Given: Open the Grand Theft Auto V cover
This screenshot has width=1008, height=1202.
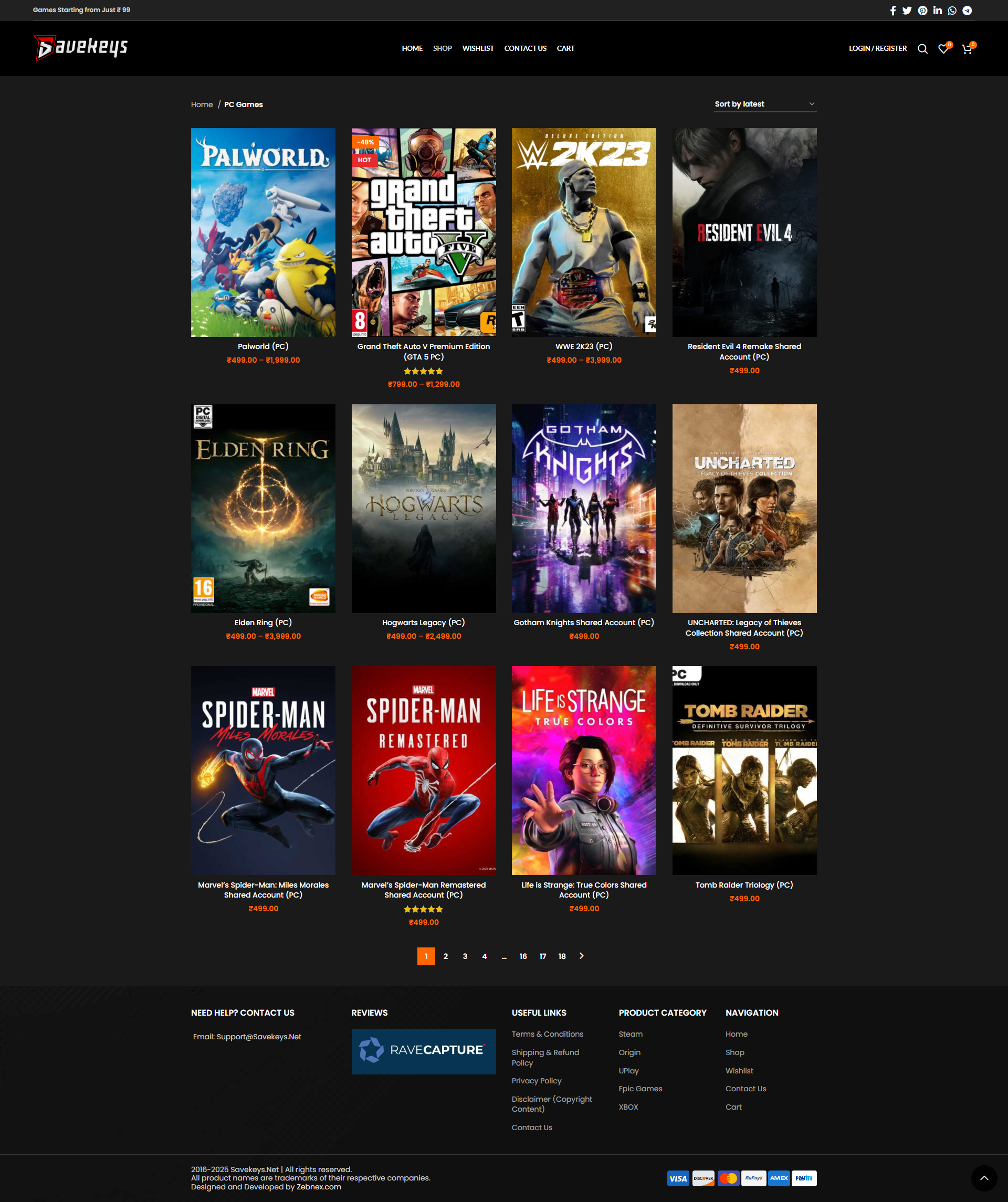Looking at the screenshot, I should click(424, 233).
